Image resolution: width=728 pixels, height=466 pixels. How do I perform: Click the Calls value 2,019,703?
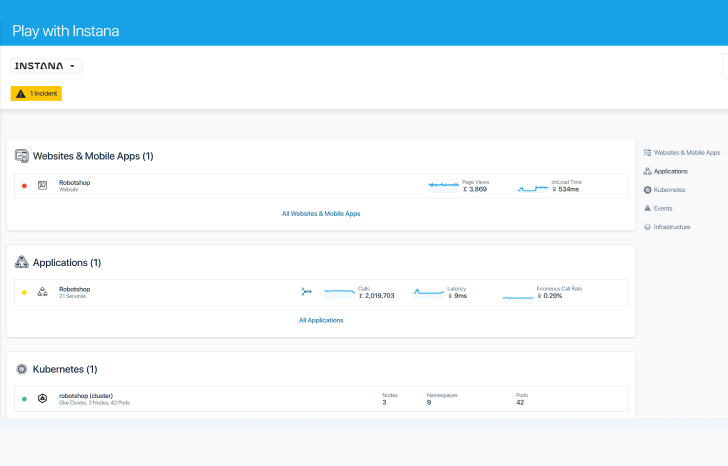(377, 296)
